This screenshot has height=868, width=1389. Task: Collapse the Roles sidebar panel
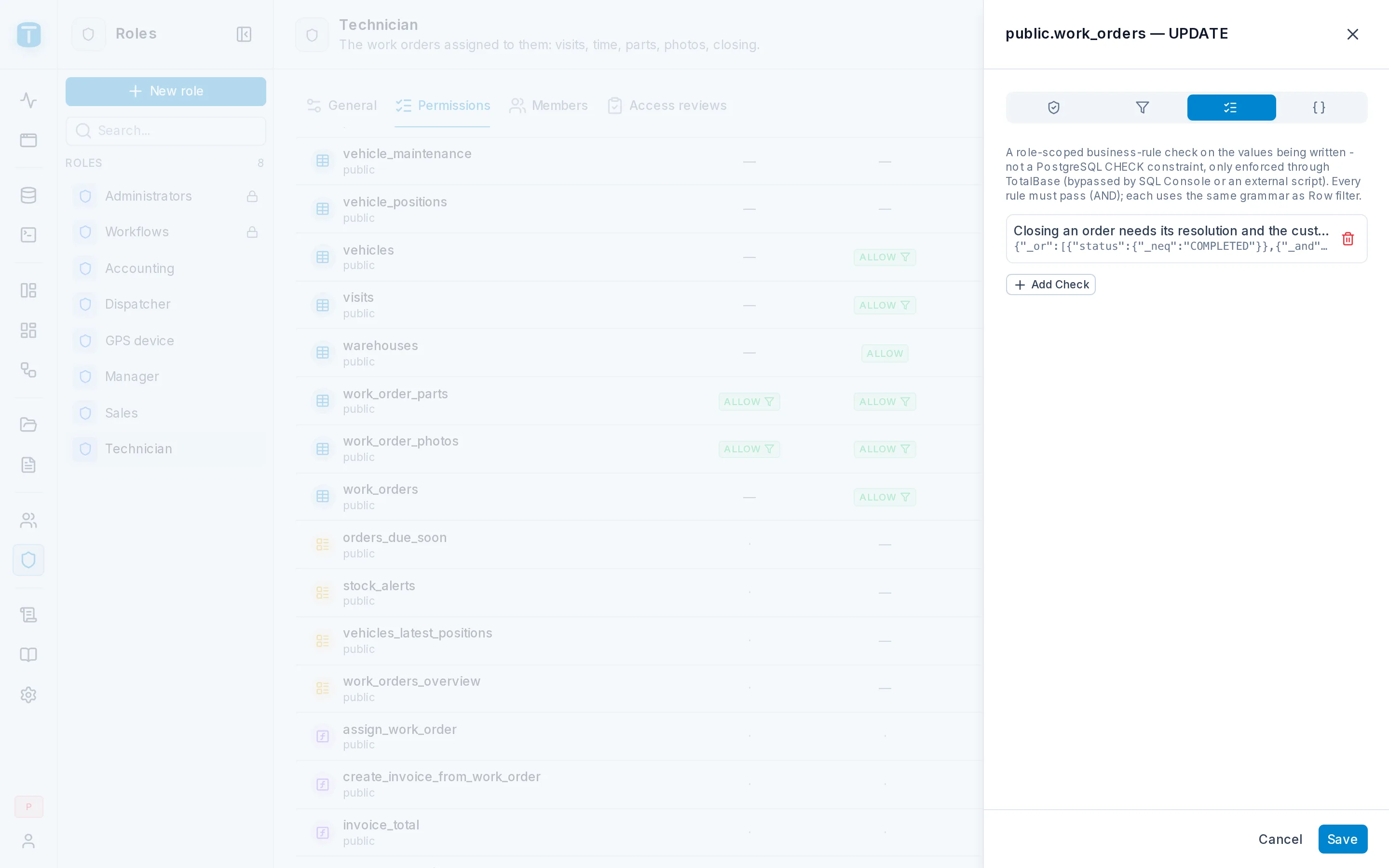pyautogui.click(x=244, y=34)
